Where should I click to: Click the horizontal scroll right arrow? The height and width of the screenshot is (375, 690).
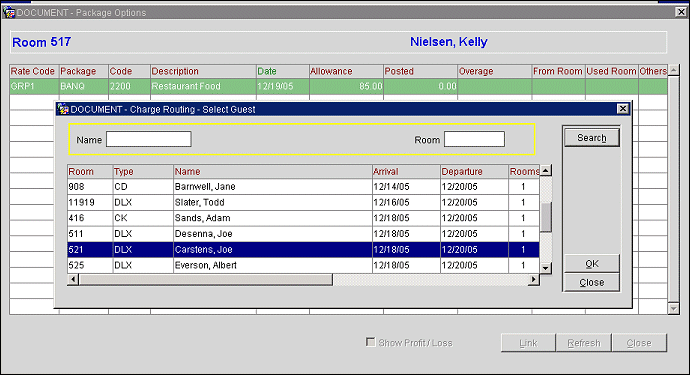(534, 279)
